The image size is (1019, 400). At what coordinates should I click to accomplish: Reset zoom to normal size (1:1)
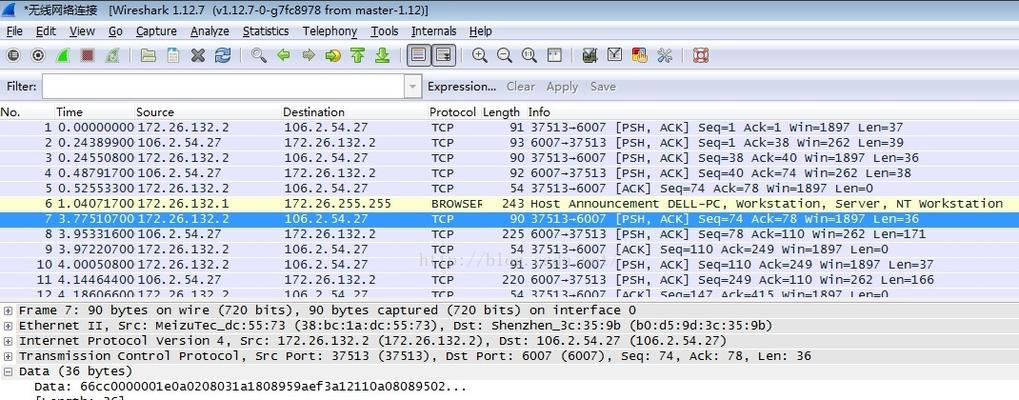529,56
